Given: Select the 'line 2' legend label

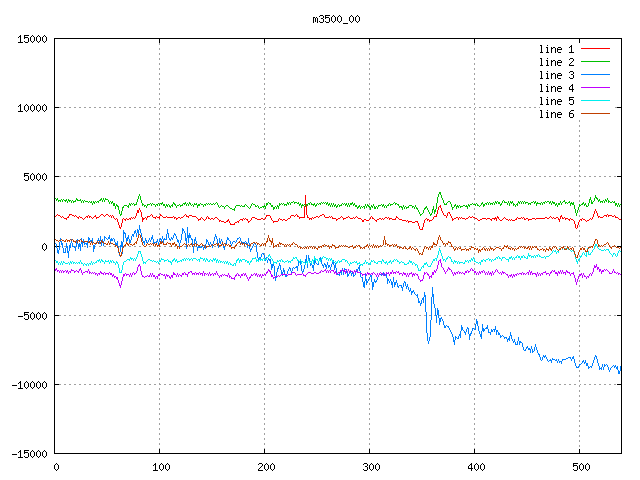Looking at the screenshot, I should coord(556,62).
